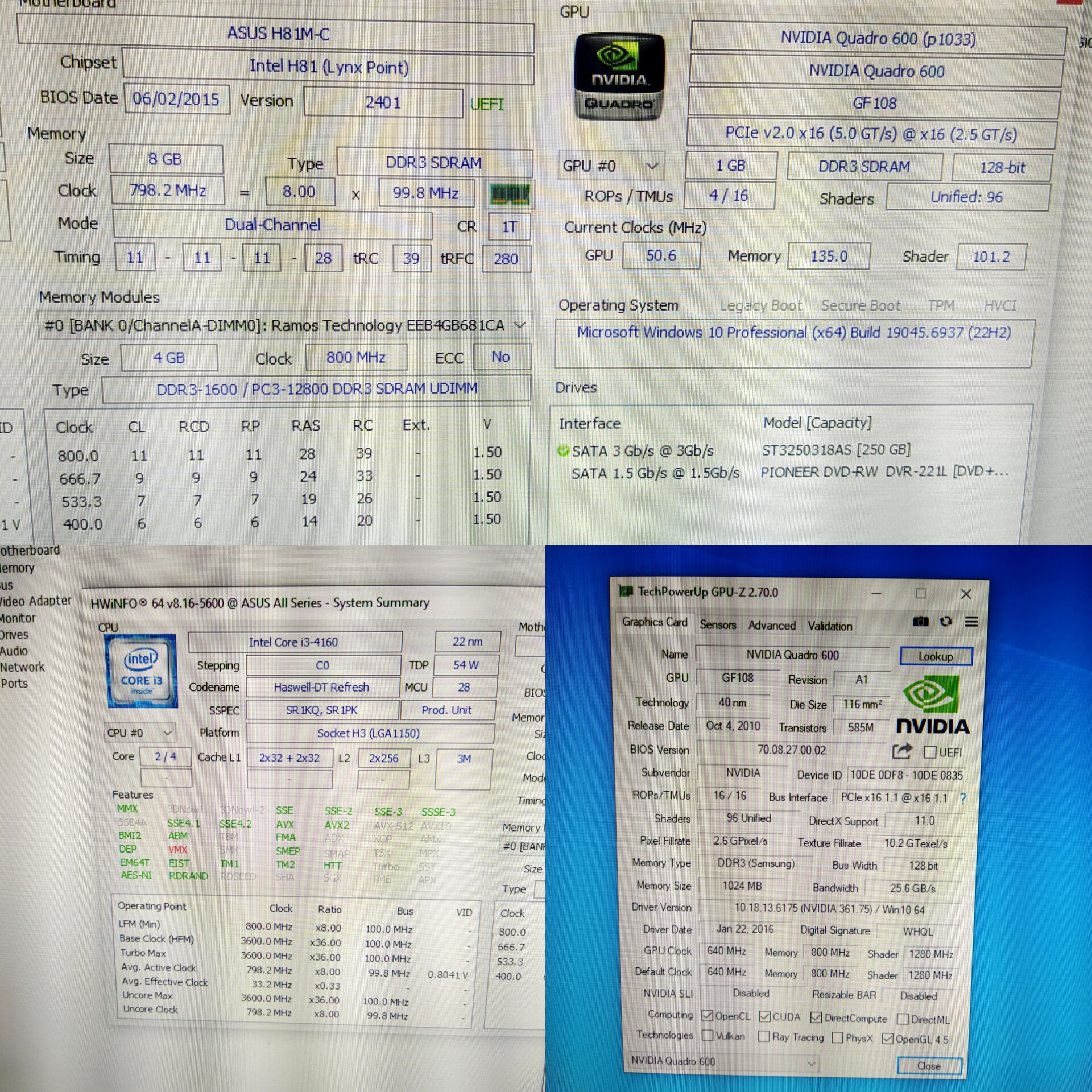Click the Device ID 10DE 0DF8 field
This screenshot has width=1092, height=1092.
pyautogui.click(x=906, y=775)
